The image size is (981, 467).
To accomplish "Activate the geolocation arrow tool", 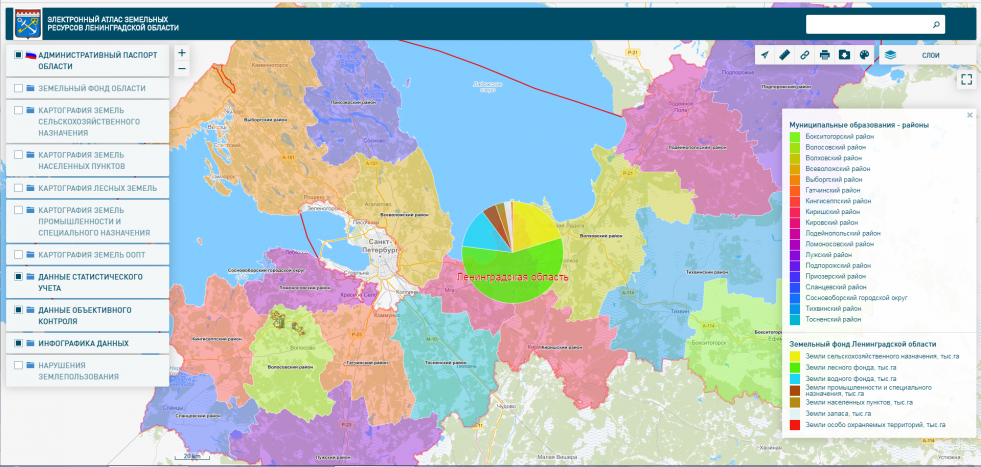I will click(765, 55).
